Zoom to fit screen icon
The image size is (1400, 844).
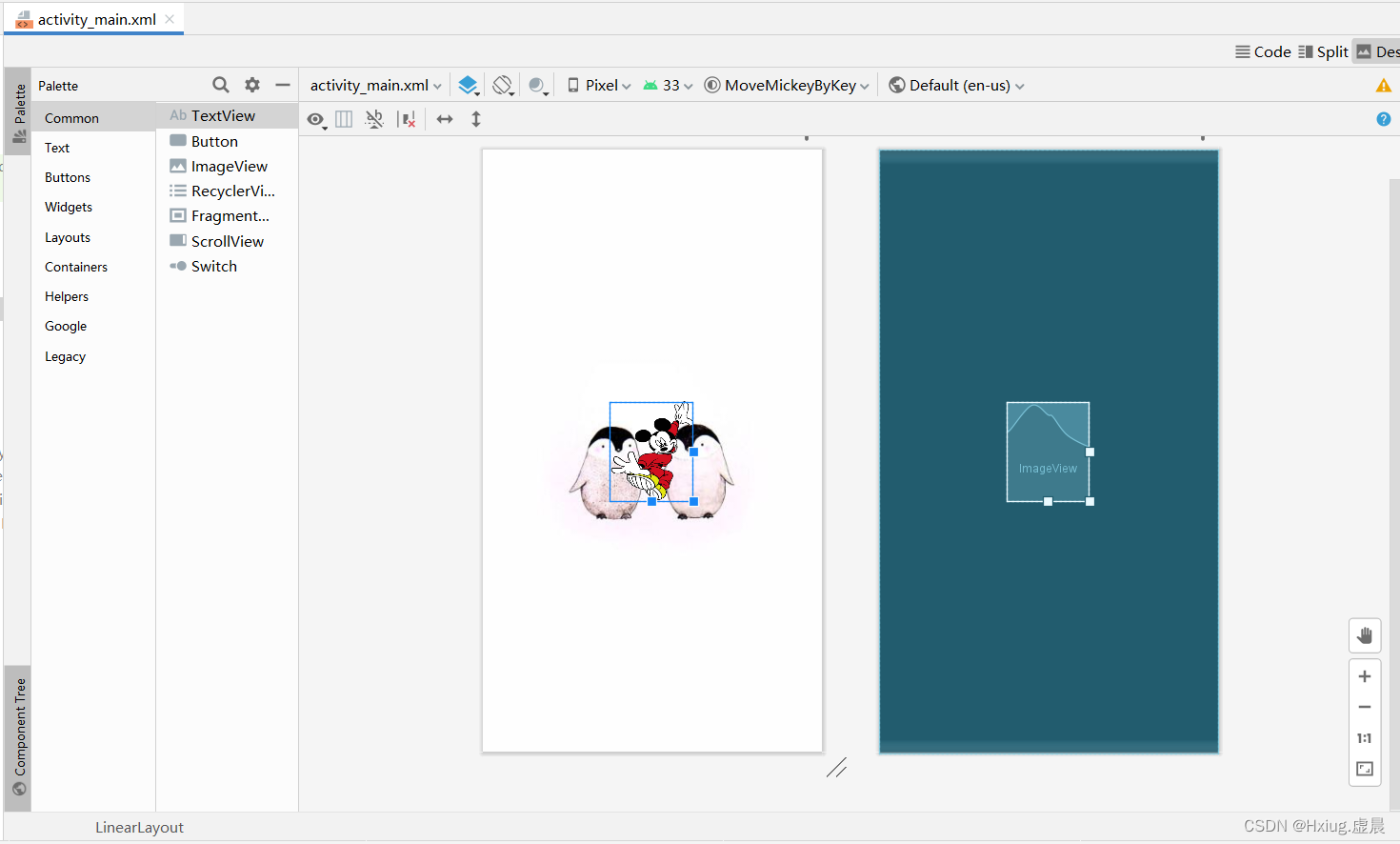(x=1365, y=769)
